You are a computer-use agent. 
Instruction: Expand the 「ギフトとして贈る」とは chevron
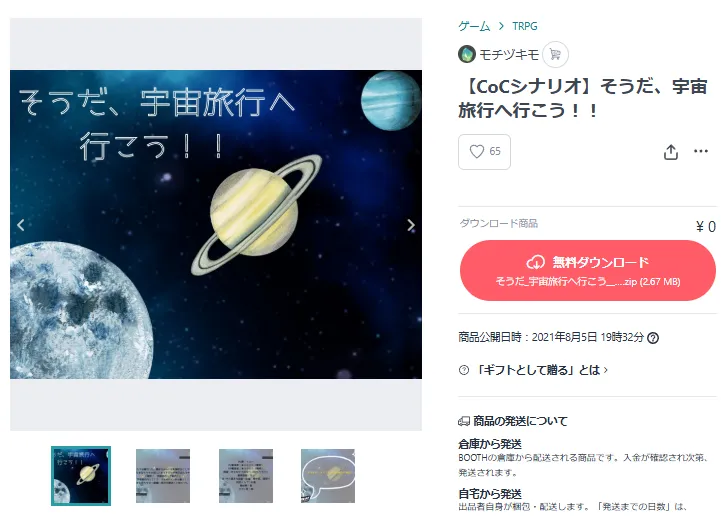606,370
